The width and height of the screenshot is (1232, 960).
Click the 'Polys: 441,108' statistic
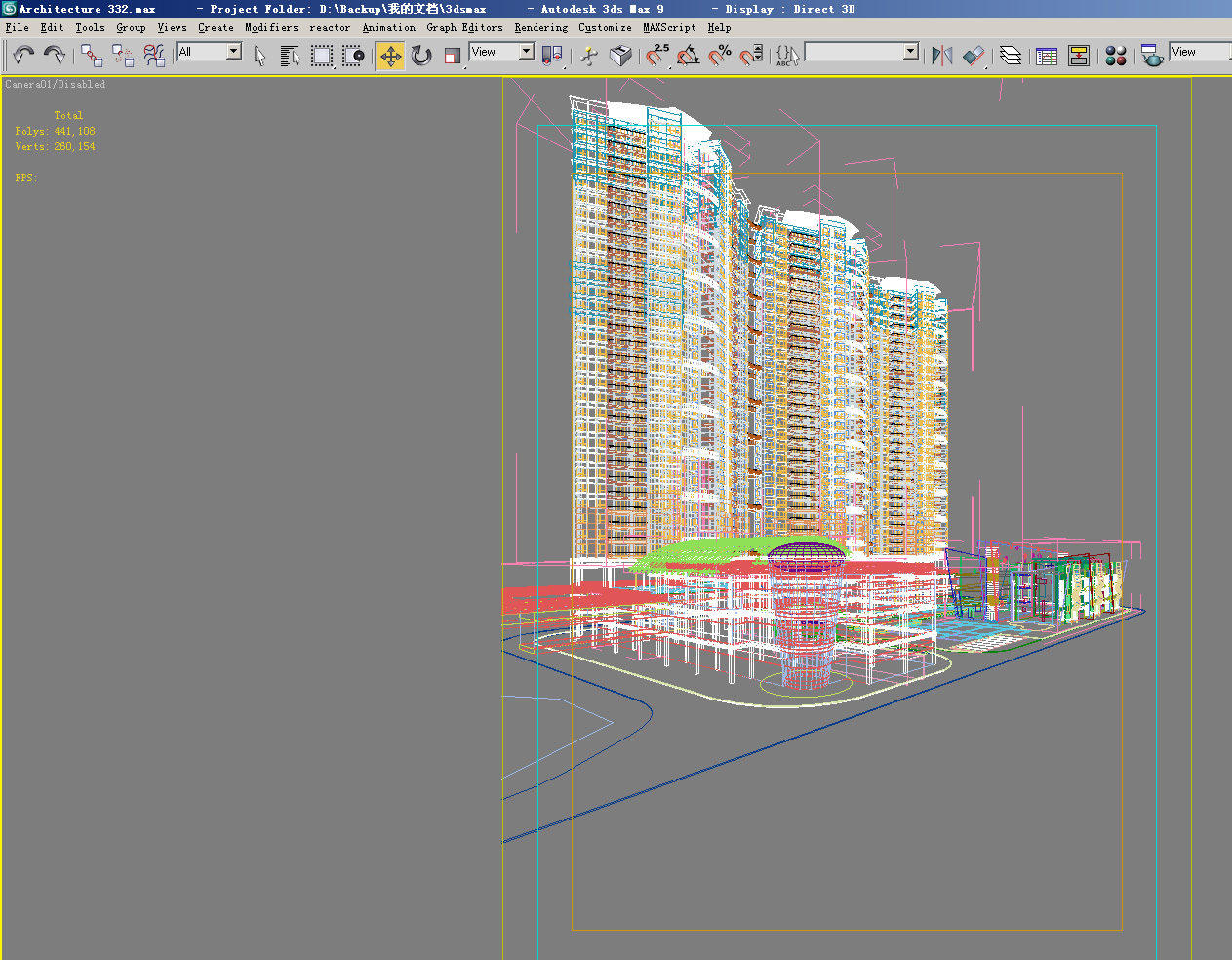(55, 131)
